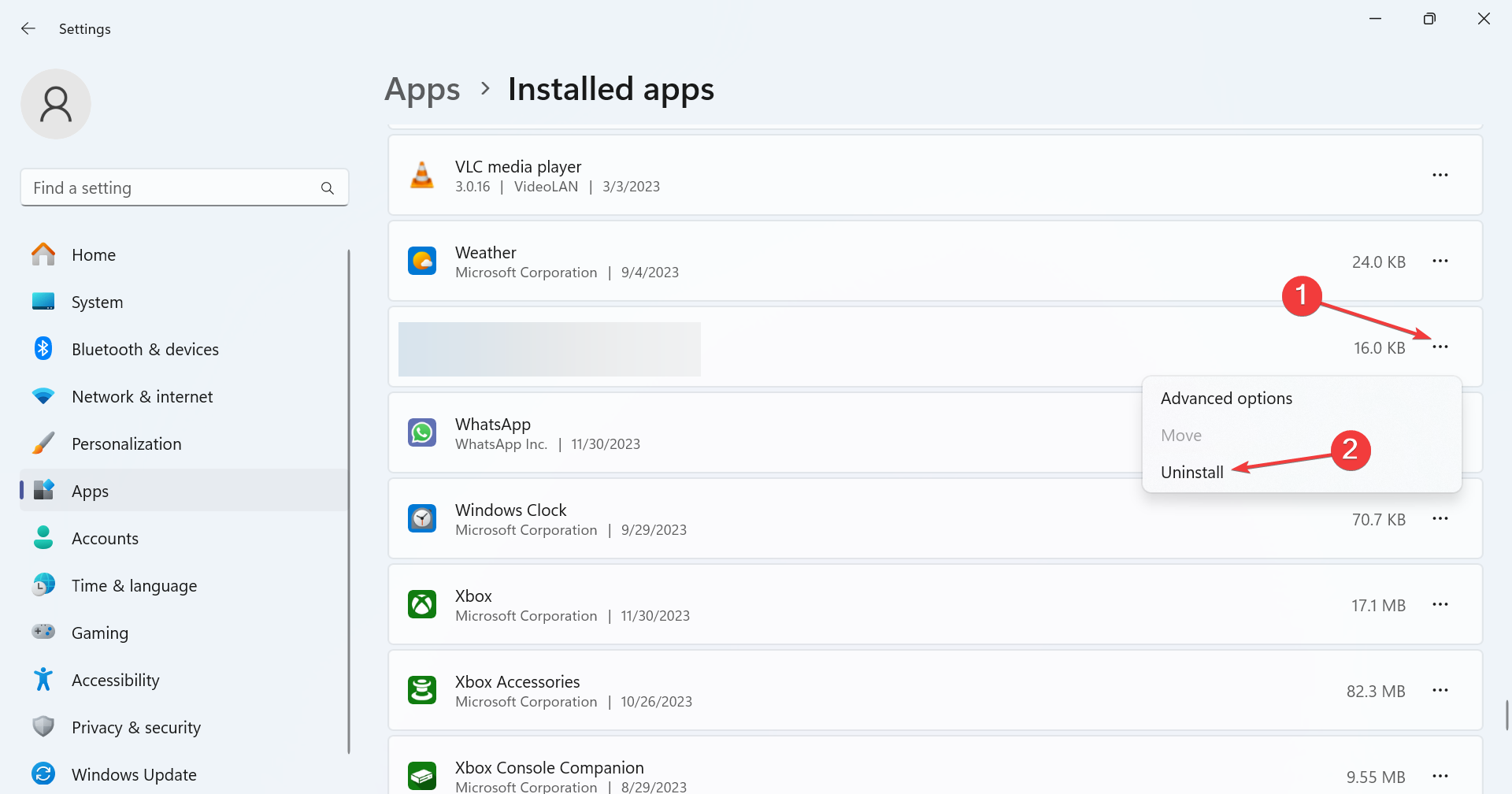Open Bluetooth & devices settings label
The height and width of the screenshot is (794, 1512).
145,350
